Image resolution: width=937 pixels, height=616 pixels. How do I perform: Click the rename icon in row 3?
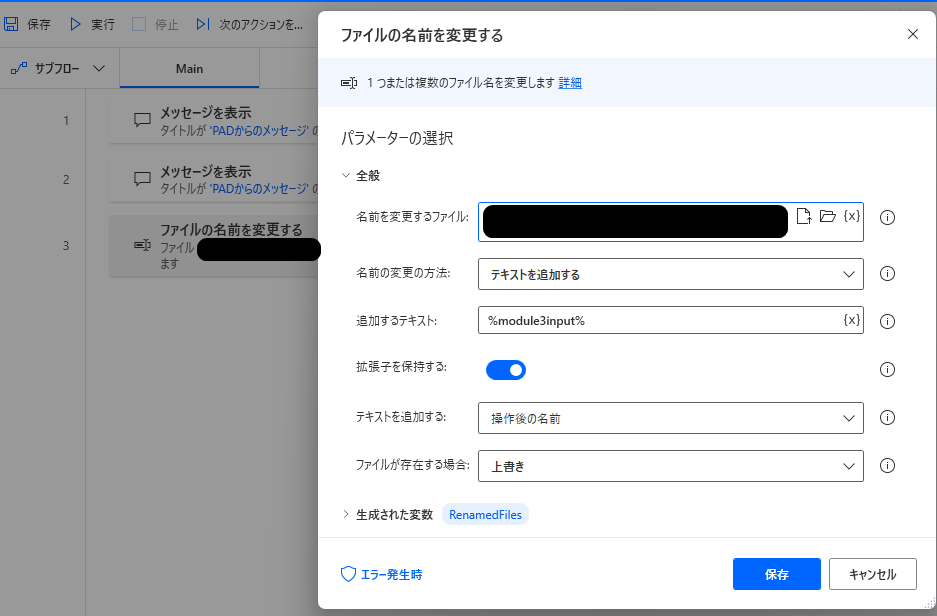(x=142, y=245)
